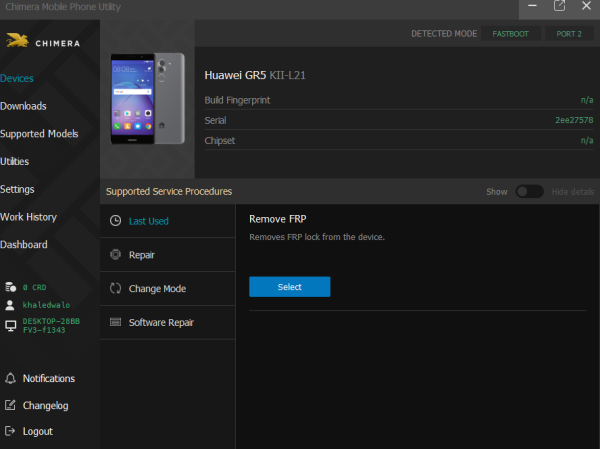Click the Repair chip icon
The image size is (600, 449).
[115, 254]
